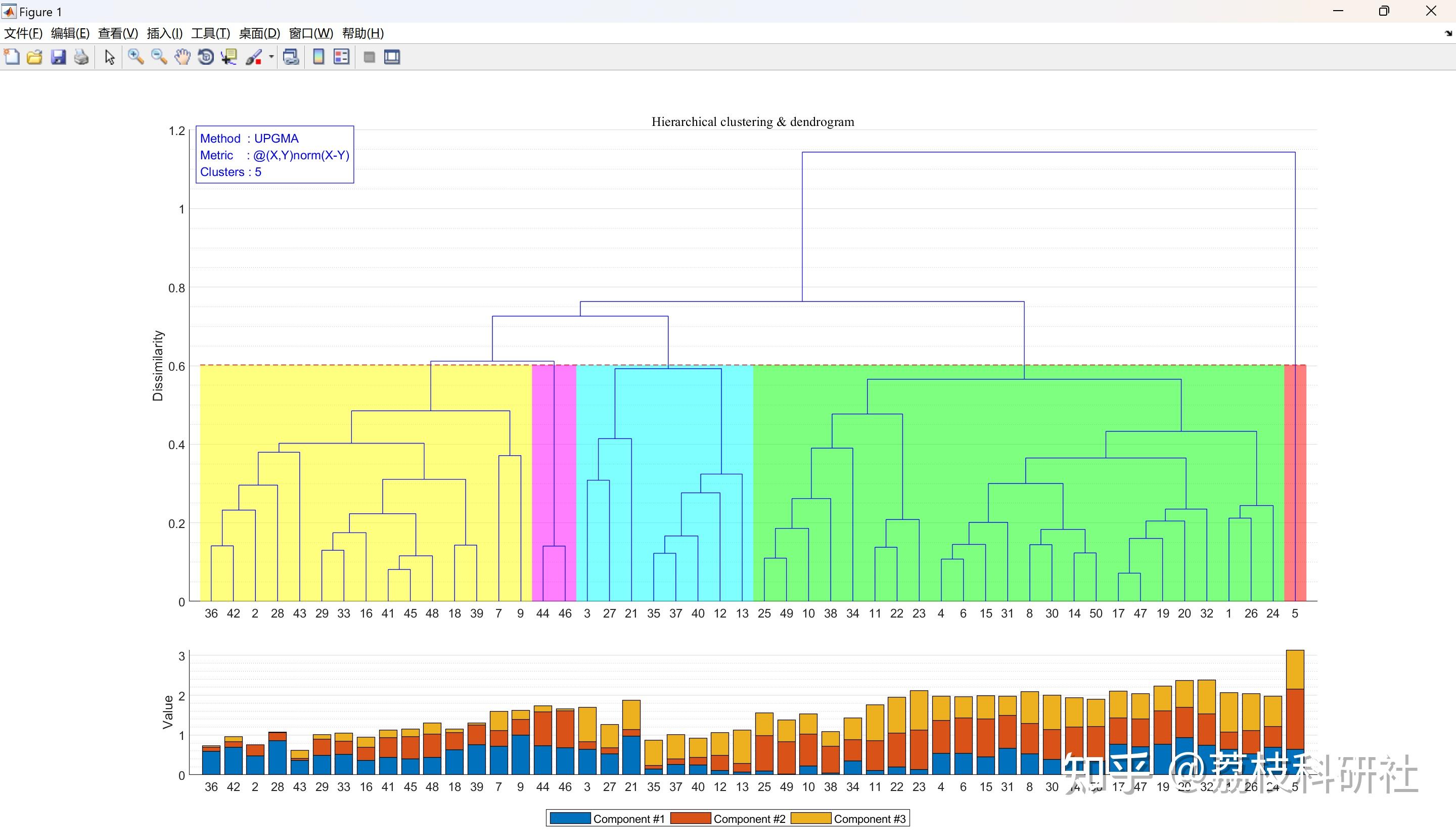This screenshot has width=1456, height=834.
Task: Click the dock figure arrow at the top right
Action: [1448, 33]
